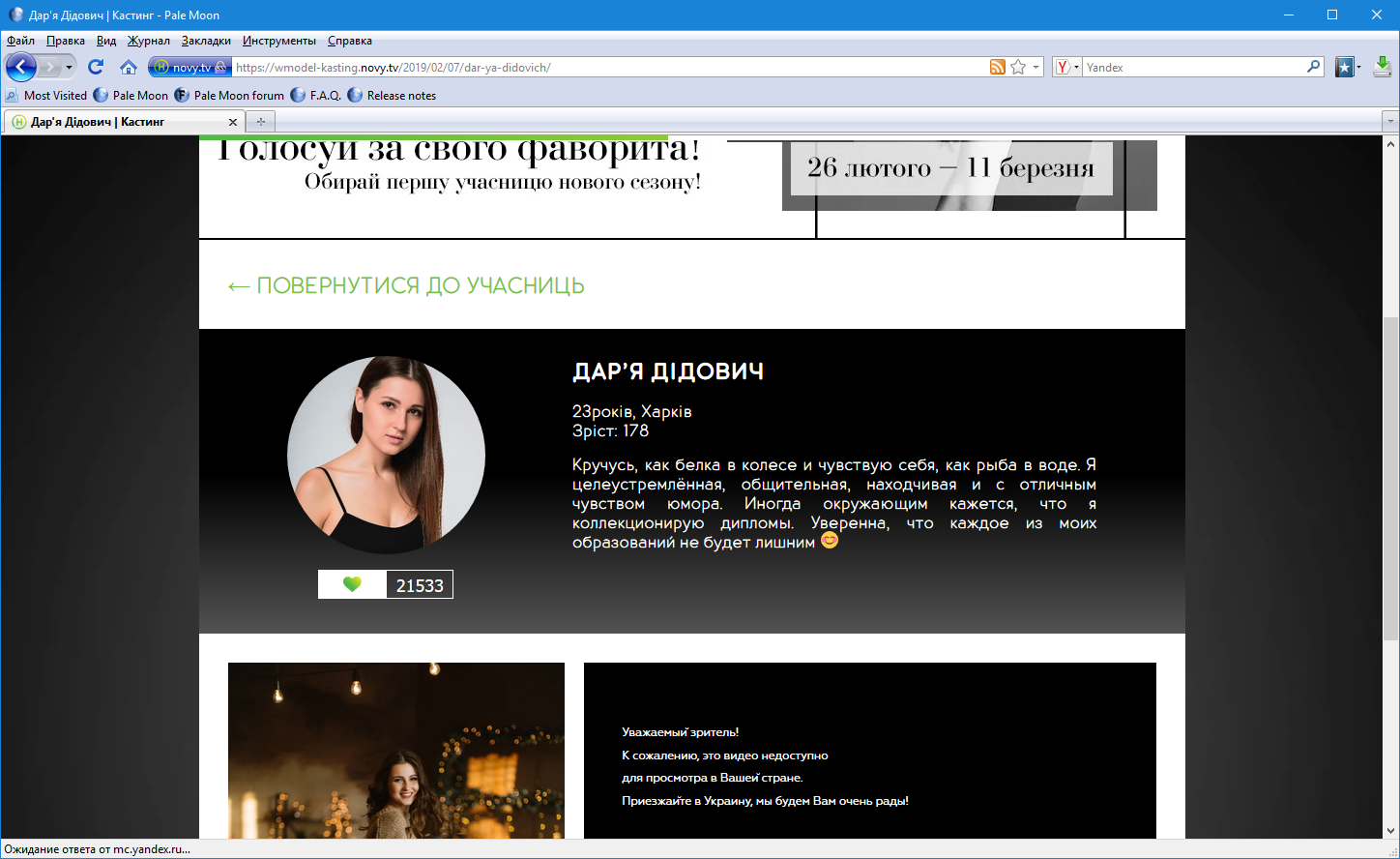Open the Вид menu

click(106, 41)
